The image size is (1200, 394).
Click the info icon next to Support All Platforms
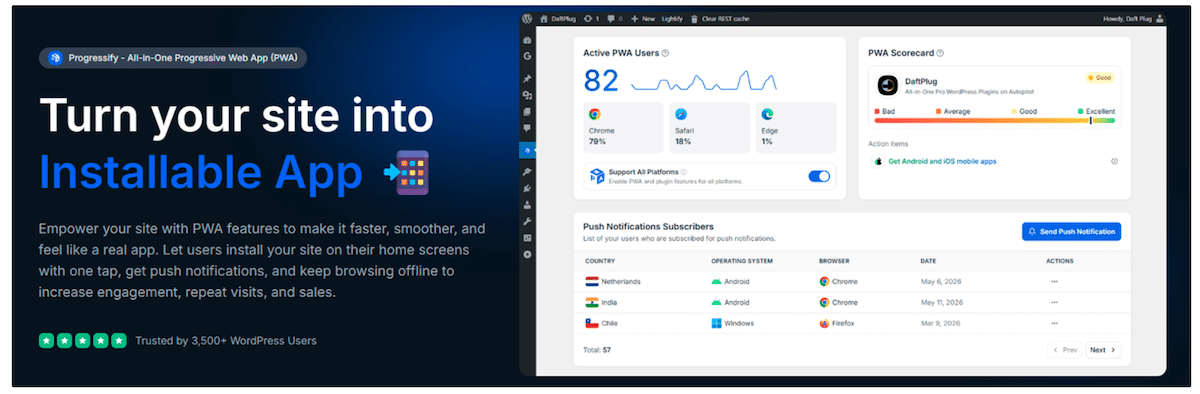click(685, 172)
